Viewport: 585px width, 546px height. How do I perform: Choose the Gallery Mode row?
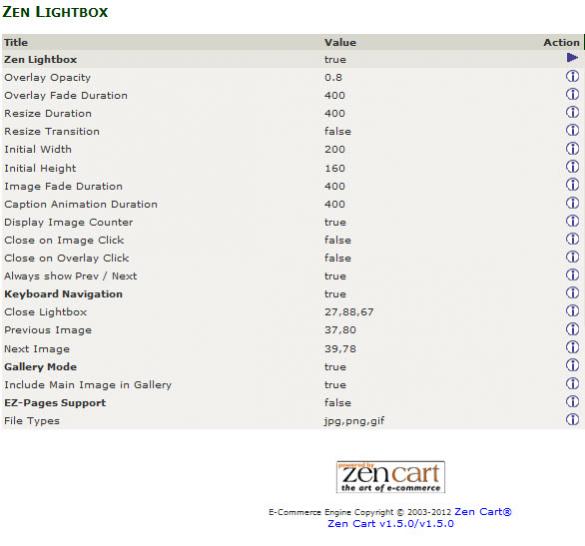[x=292, y=366]
